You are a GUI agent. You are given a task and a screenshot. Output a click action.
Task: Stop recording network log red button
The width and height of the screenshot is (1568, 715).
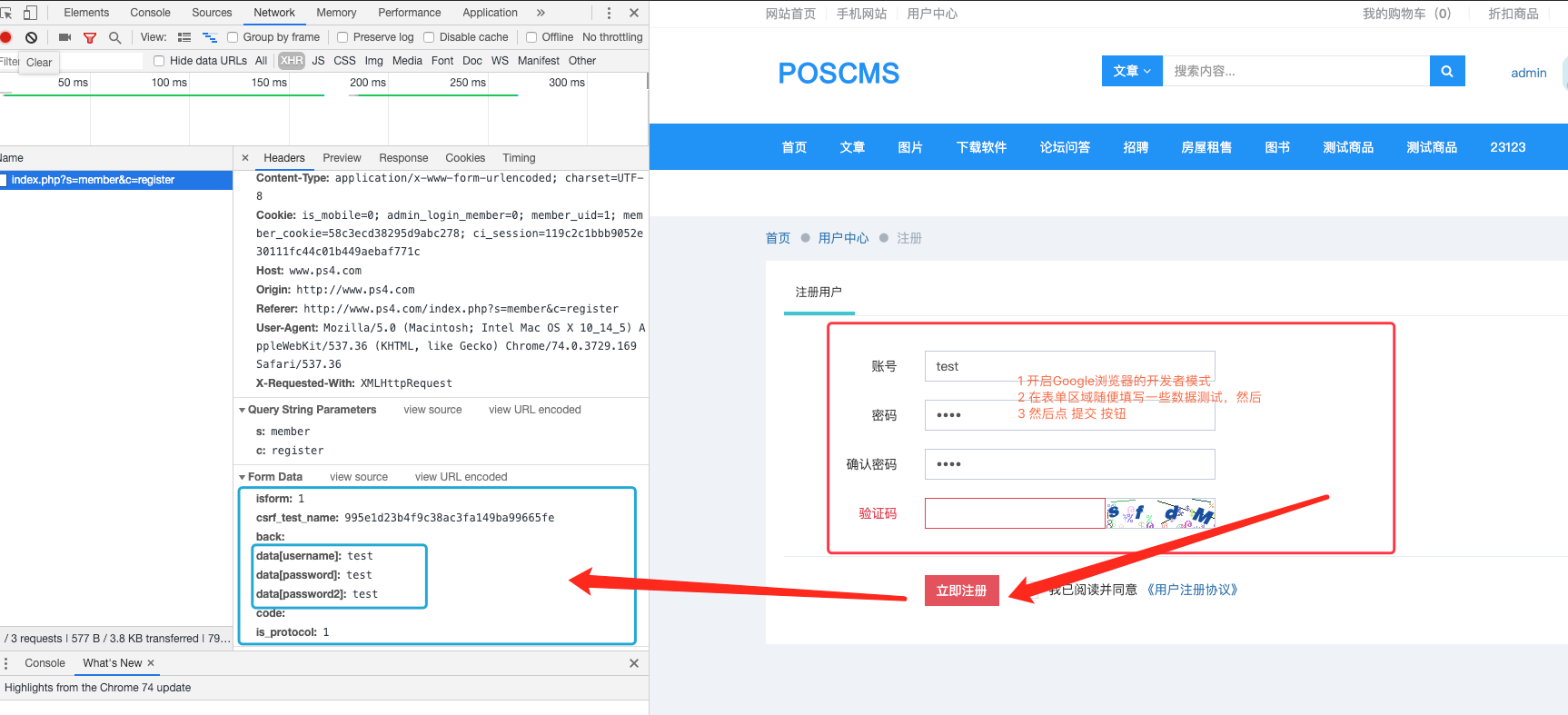5,37
